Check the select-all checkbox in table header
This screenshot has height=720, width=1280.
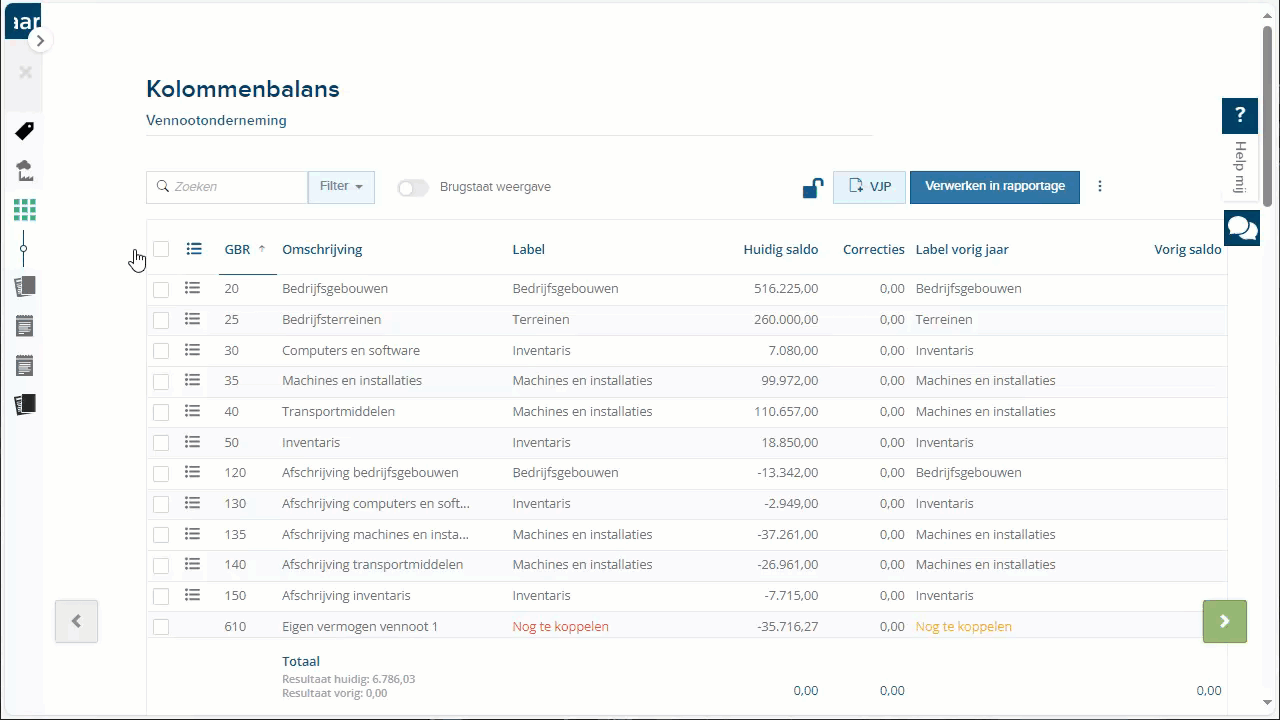pyautogui.click(x=161, y=249)
